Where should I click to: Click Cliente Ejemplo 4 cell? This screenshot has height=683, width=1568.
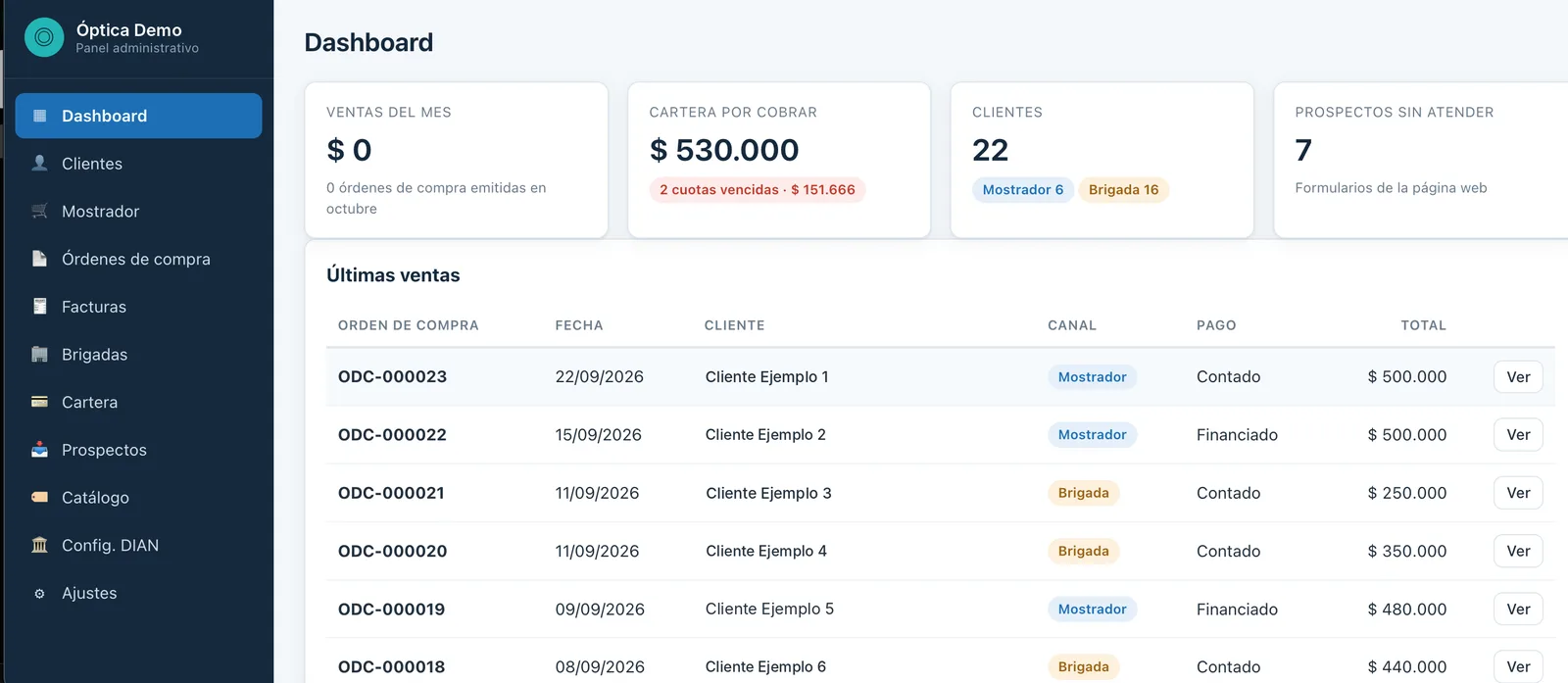coord(766,551)
